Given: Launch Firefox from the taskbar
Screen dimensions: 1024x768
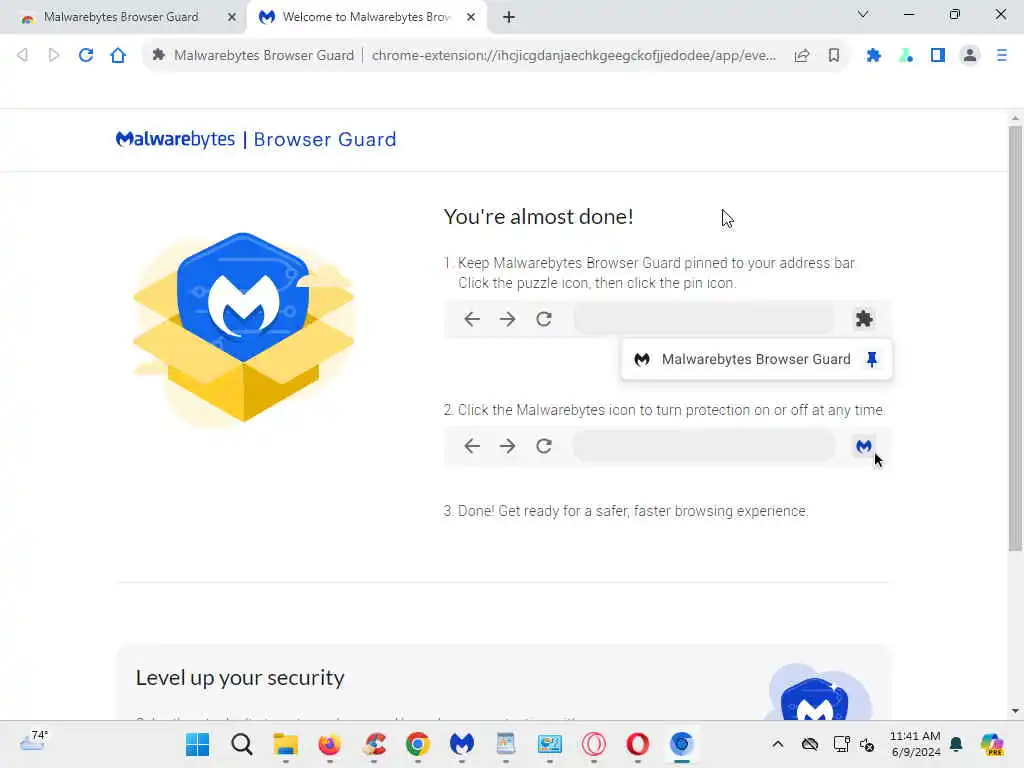Looking at the screenshot, I should 329,744.
